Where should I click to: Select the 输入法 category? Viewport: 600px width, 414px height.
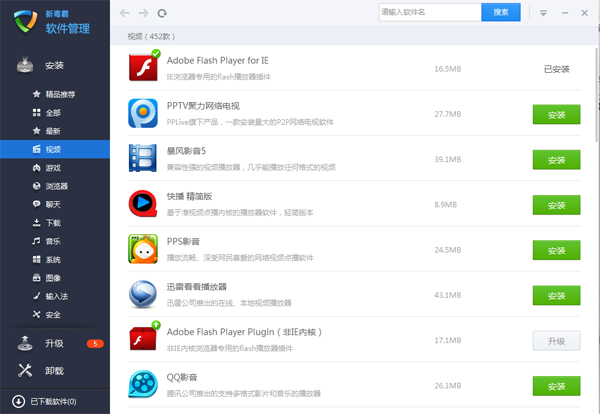click(x=55, y=296)
